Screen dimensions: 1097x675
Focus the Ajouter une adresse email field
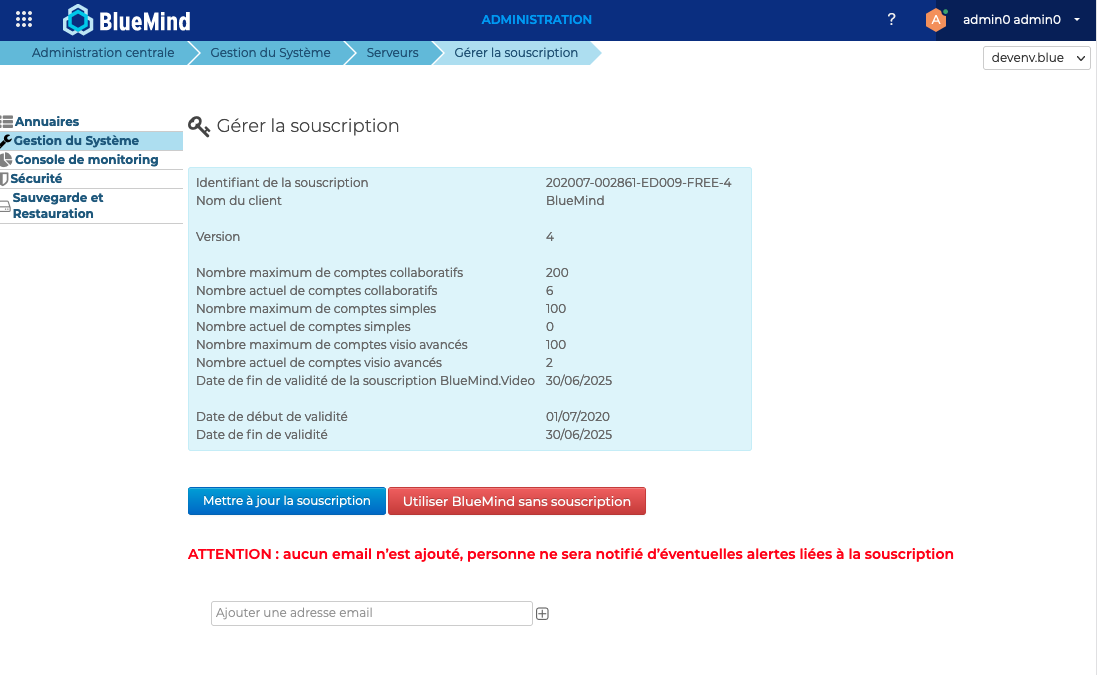click(x=371, y=613)
